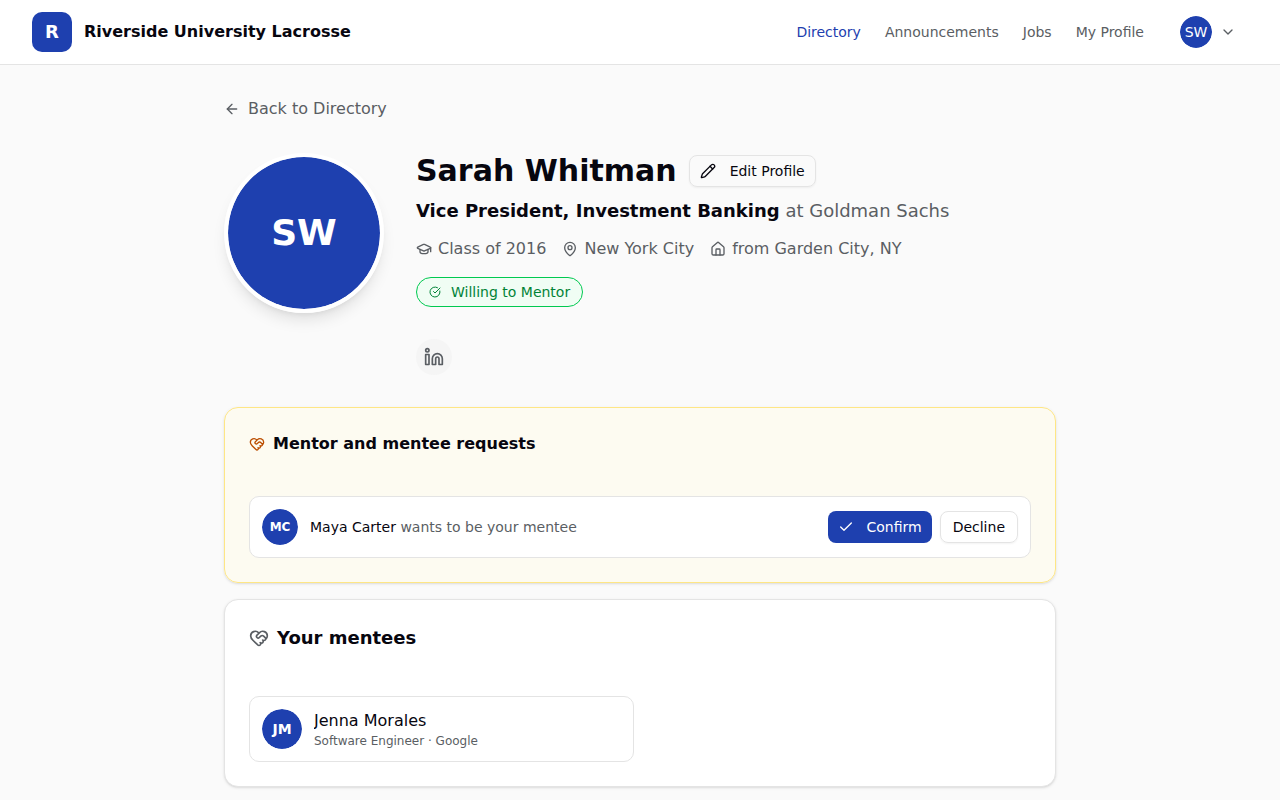Click 'at Goldman Sachs' text
The image size is (1280, 800).
tap(867, 211)
